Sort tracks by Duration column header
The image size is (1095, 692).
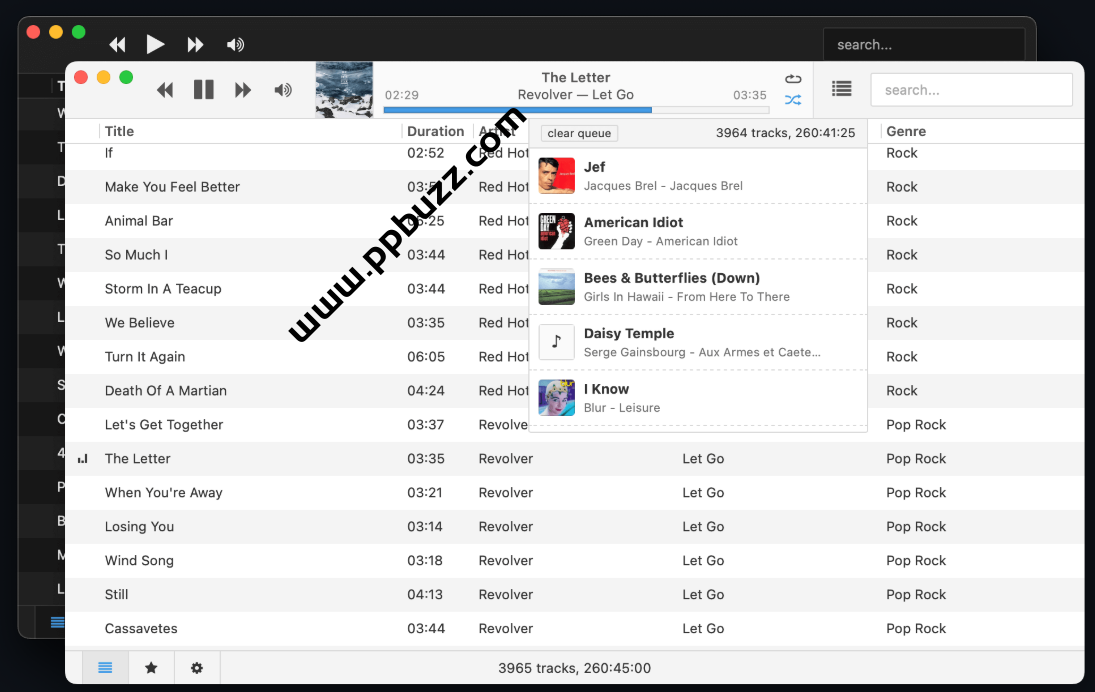click(435, 131)
